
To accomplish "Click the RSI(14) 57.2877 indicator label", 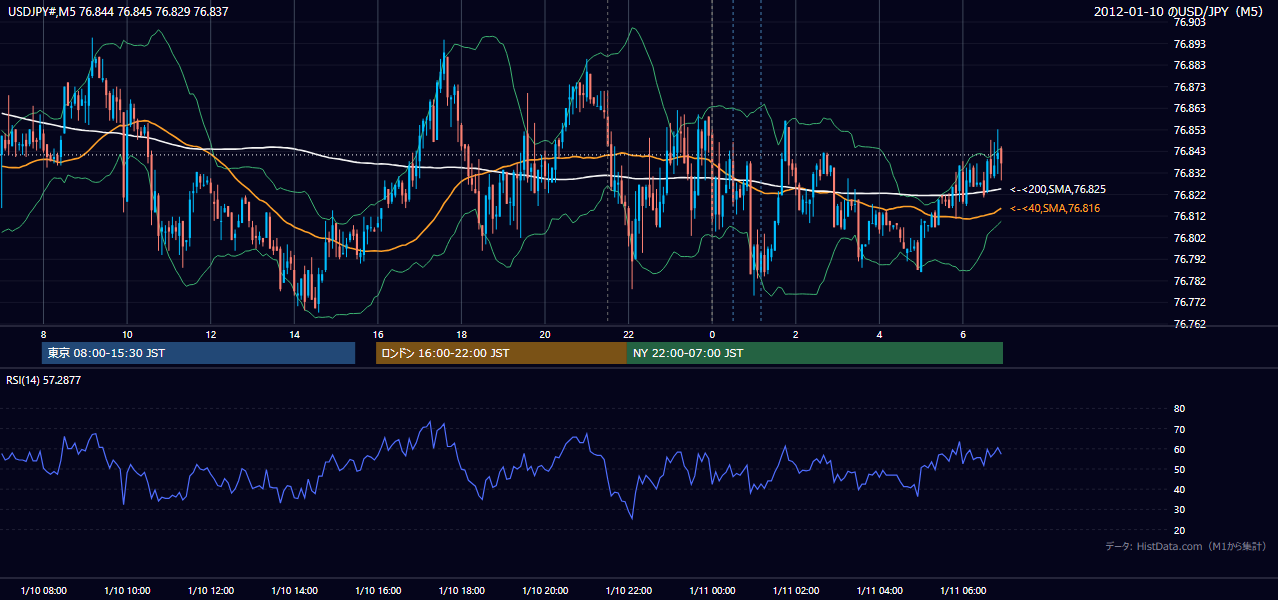I will pos(44,380).
